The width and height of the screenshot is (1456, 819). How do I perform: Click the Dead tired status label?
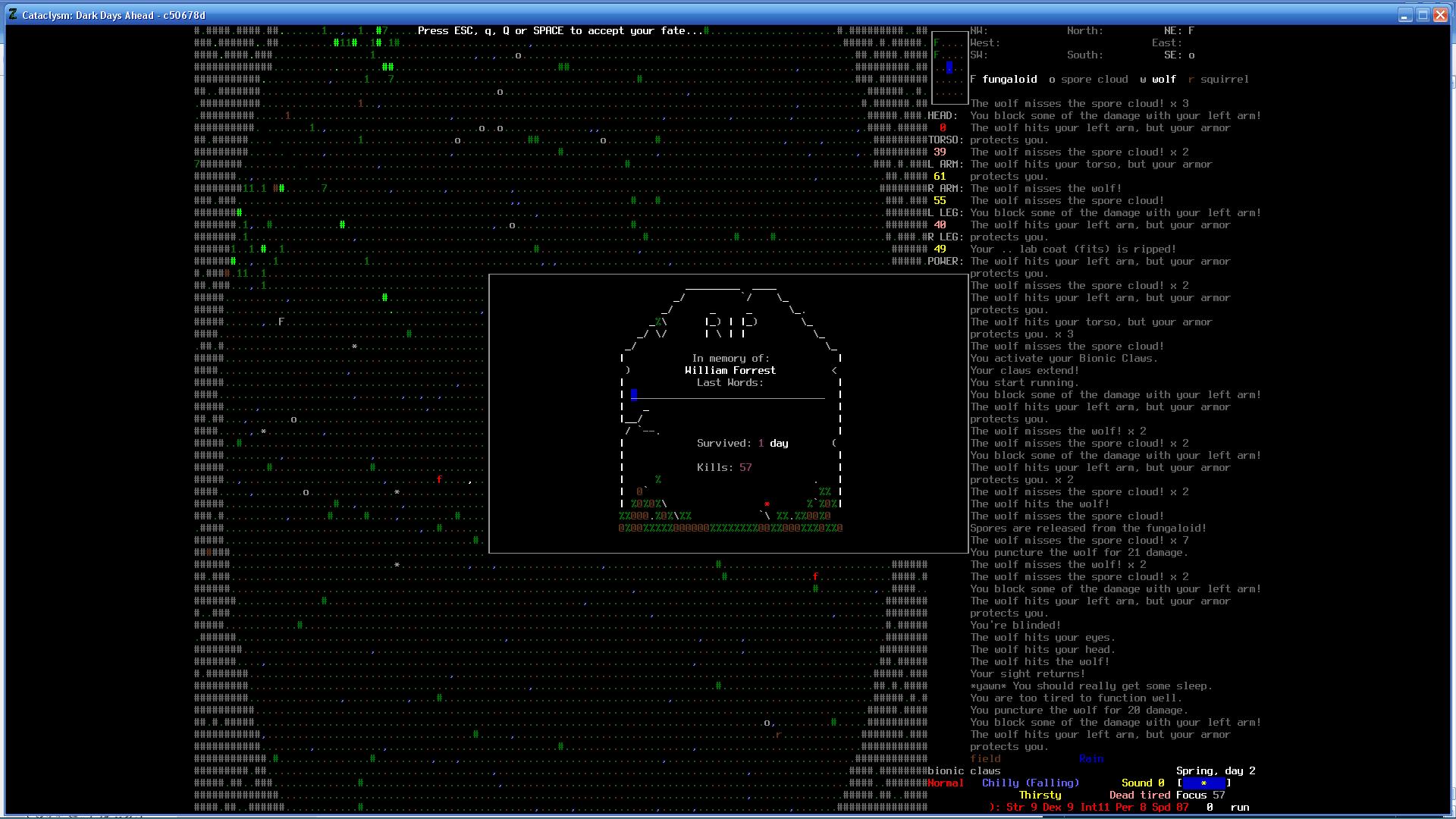(x=1140, y=795)
